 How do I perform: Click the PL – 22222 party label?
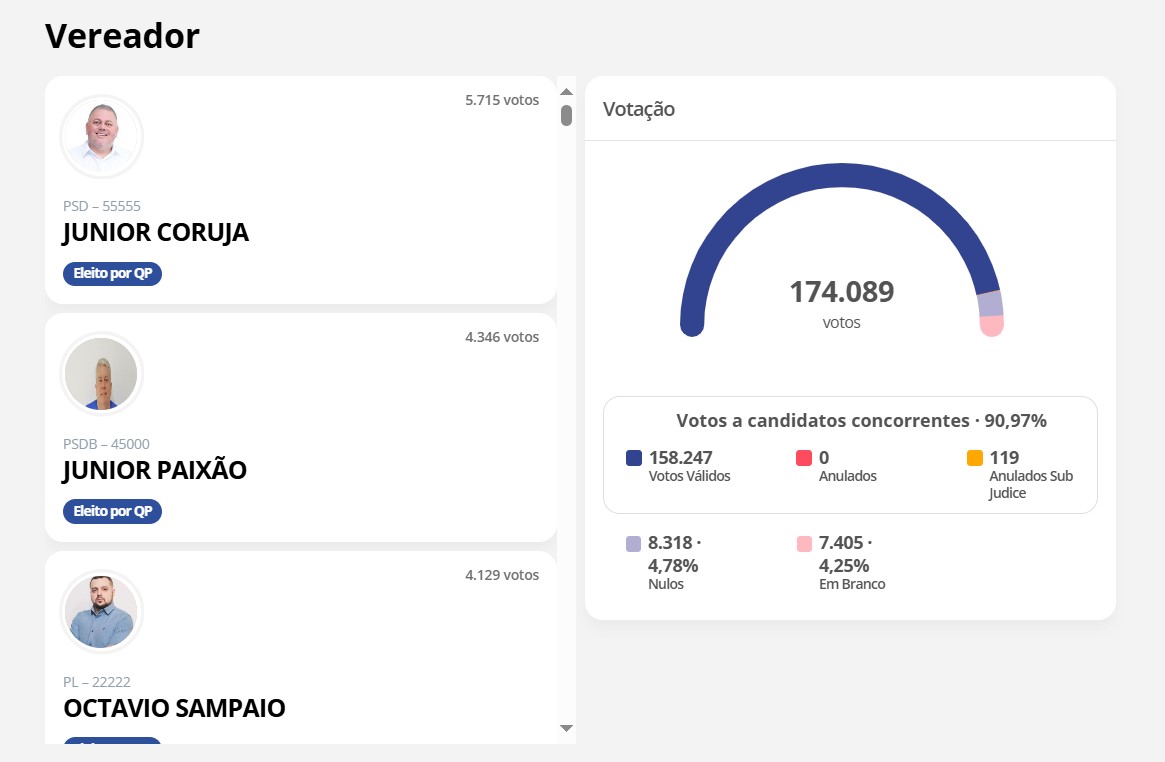[96, 682]
